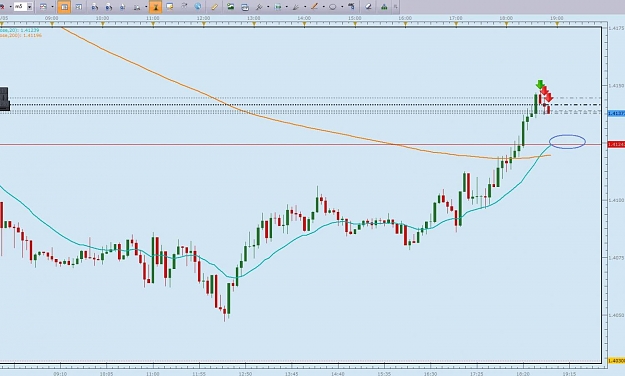
Task: Click the (close,200) orange moving average label
Action: tap(21, 35)
